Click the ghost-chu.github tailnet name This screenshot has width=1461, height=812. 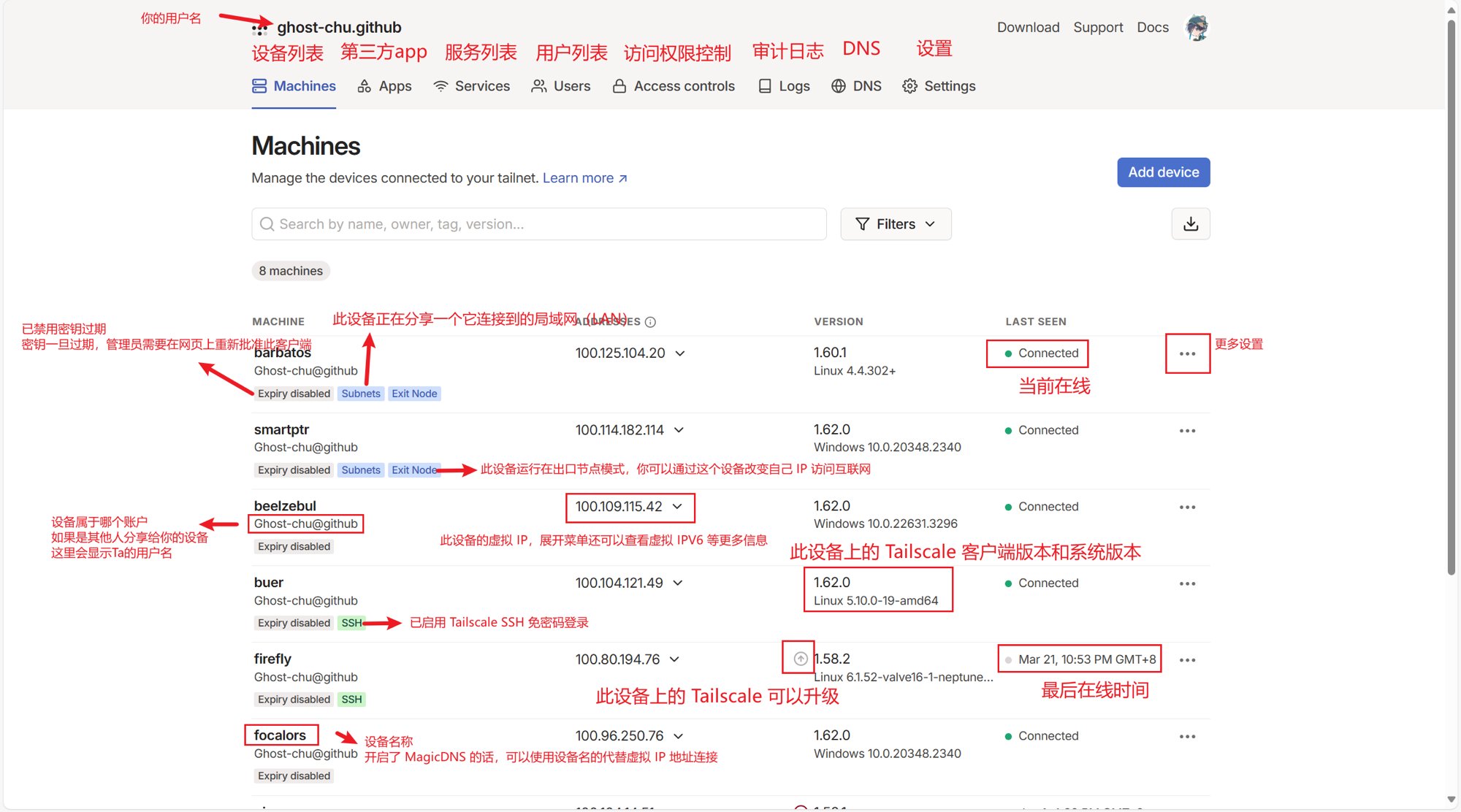(x=339, y=28)
